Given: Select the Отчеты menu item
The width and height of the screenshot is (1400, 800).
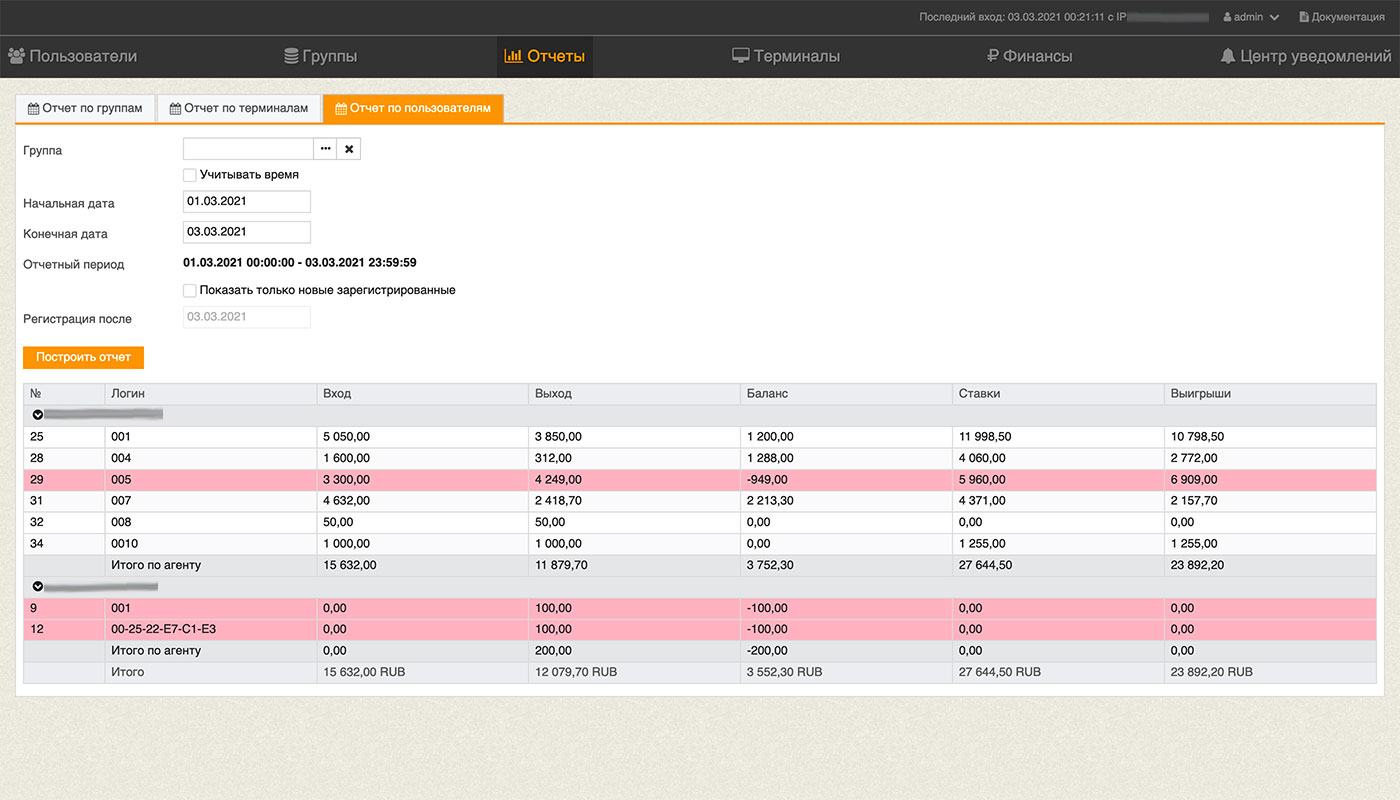Looking at the screenshot, I should [545, 56].
